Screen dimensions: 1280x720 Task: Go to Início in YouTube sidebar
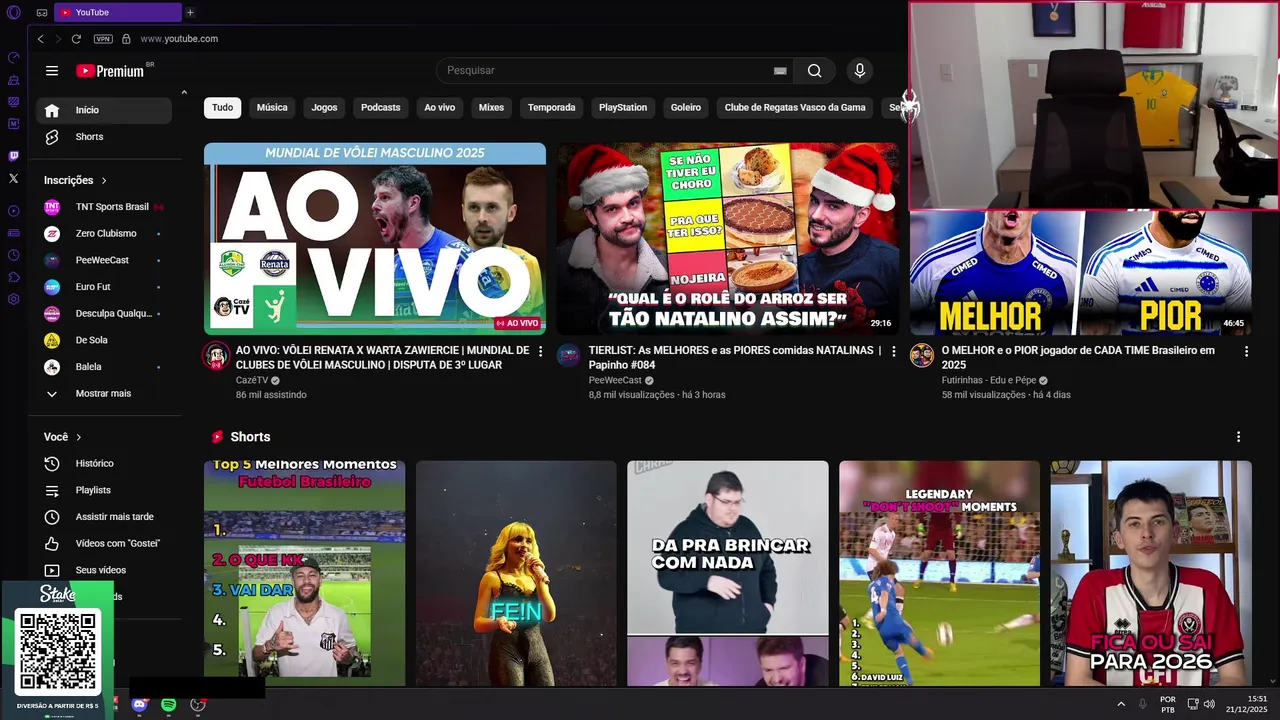coord(104,110)
